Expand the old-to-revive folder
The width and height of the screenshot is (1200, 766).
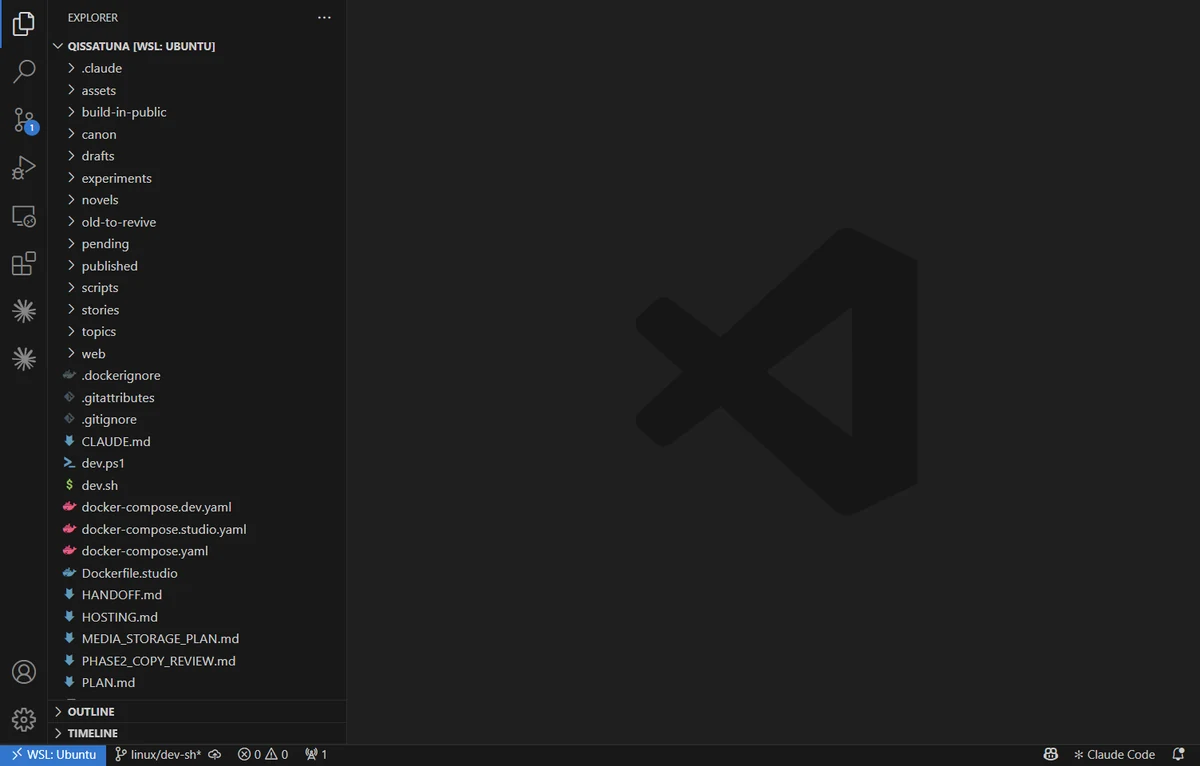[197, 222]
